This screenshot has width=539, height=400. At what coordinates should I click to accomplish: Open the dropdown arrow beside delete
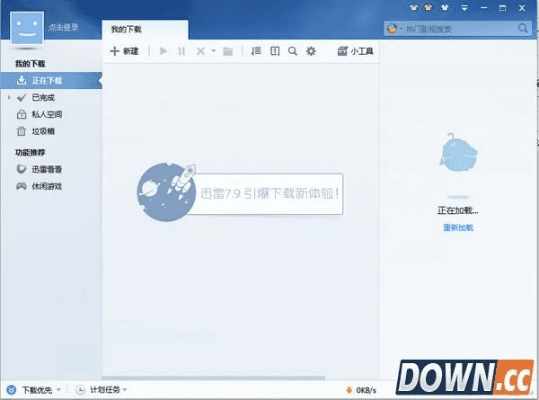213,51
